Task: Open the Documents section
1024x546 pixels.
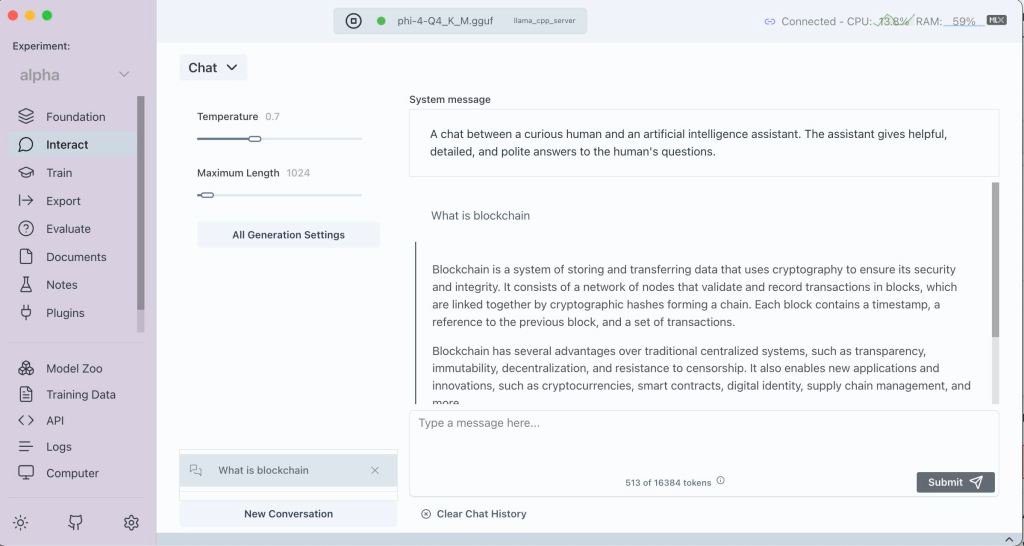Action: [x=72, y=257]
